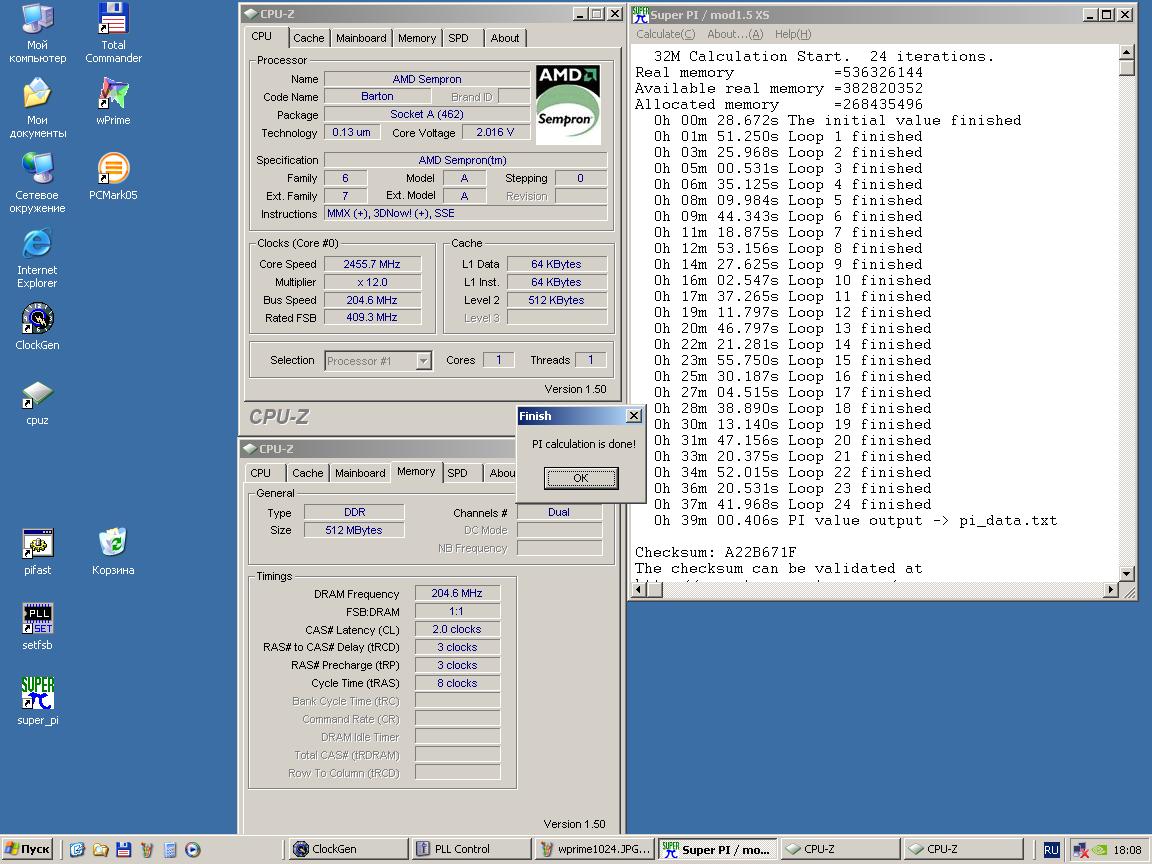This screenshot has width=1152, height=864.
Task: Launch the super_pi desktop shortcut
Action: 37,702
